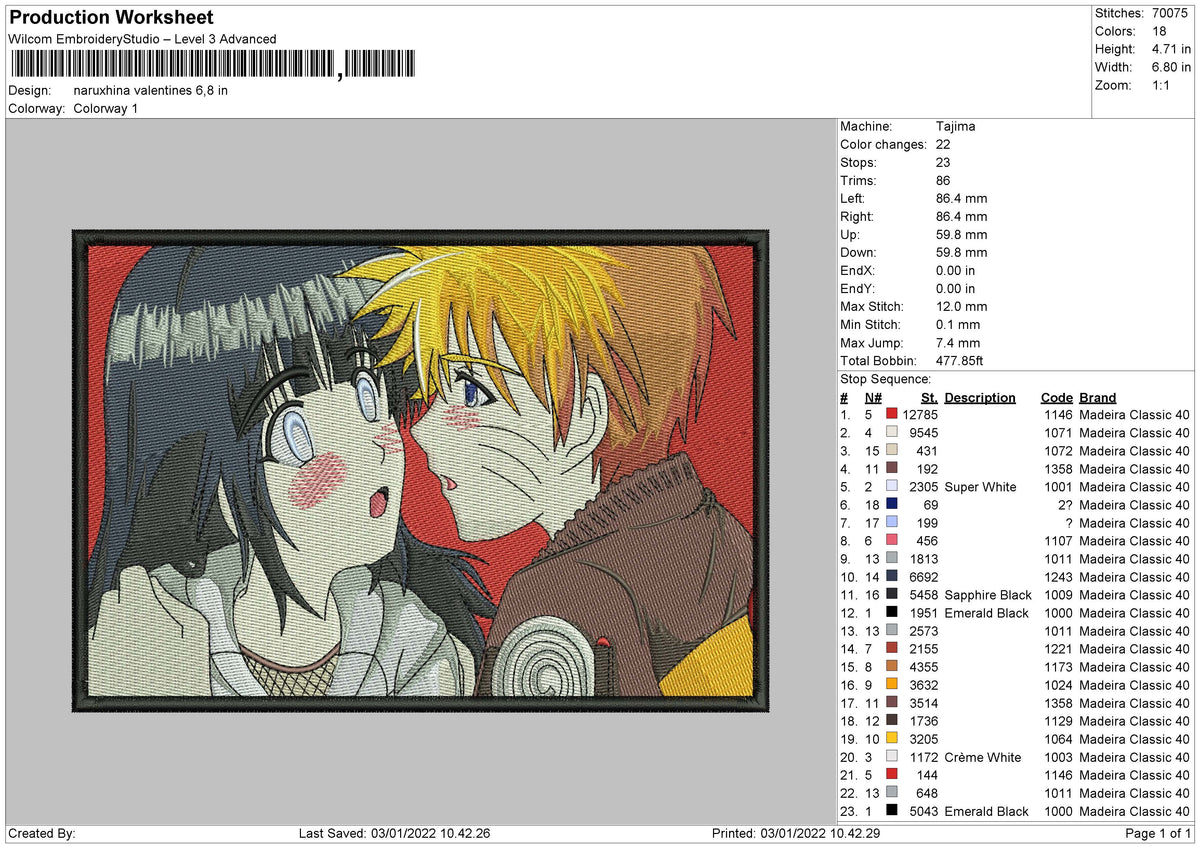The image size is (1200, 848).
Task: Click the red swatch for stop 1
Action: point(891,414)
